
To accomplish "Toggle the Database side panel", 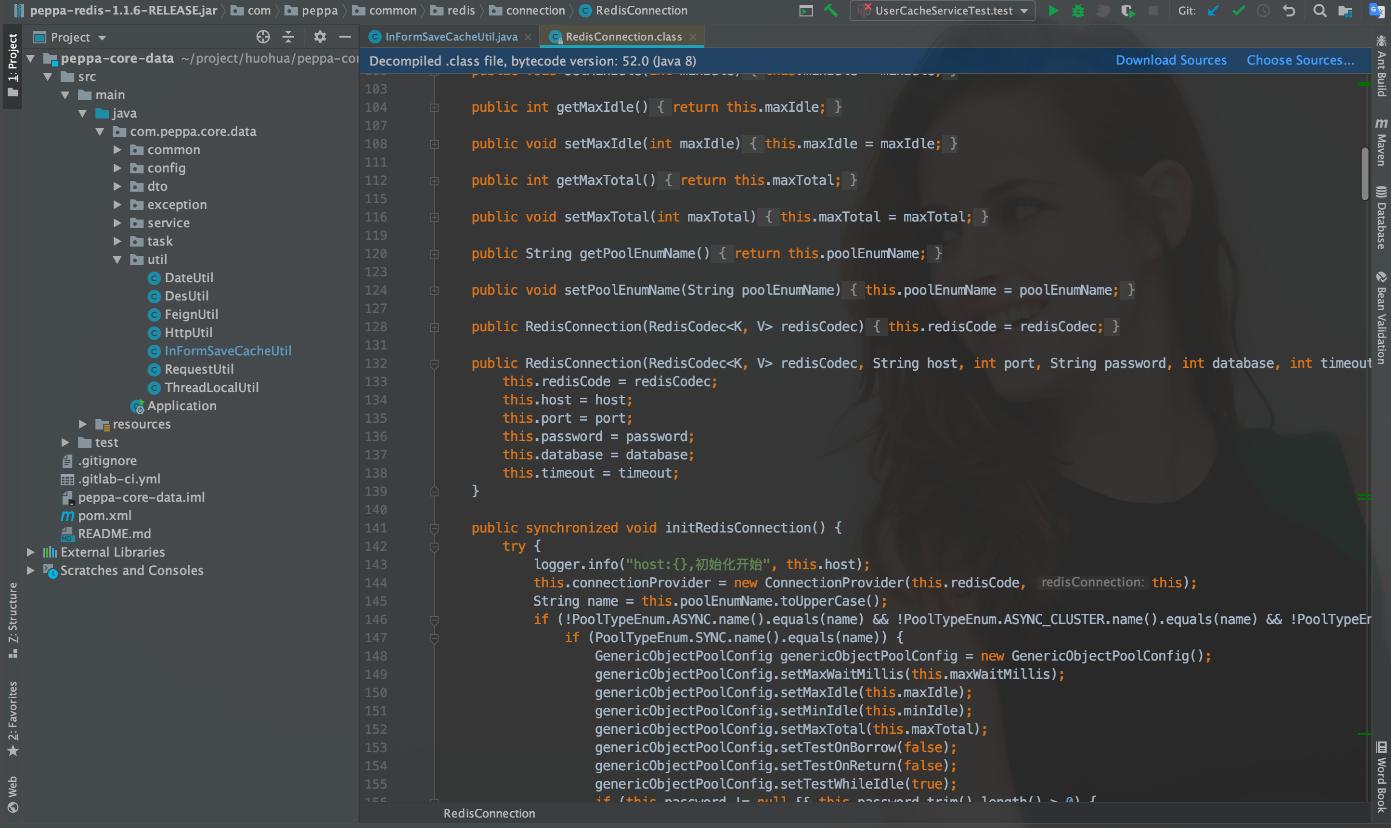I will 1381,217.
